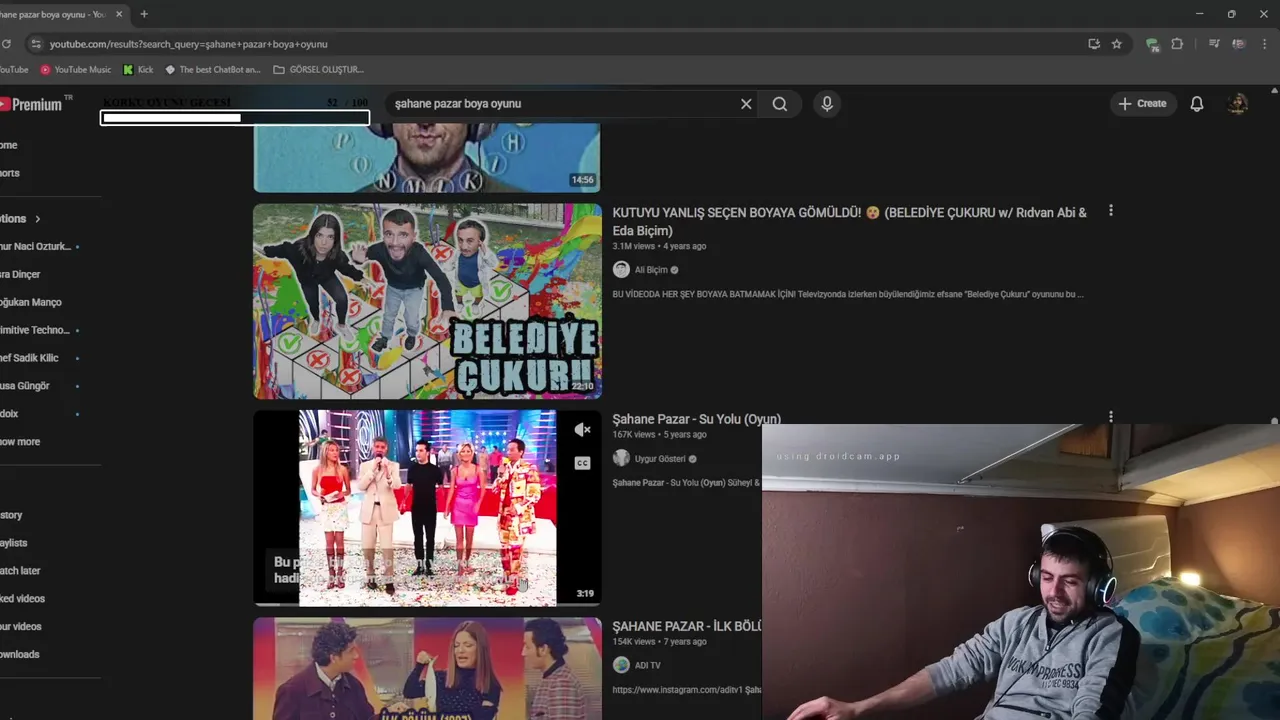Open the Dinçer subscription channel

tap(20, 274)
